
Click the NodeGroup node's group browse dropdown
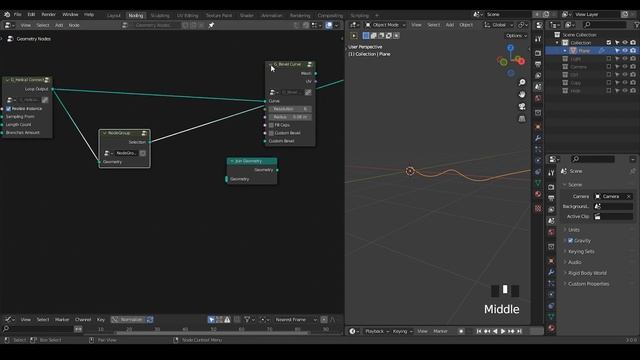click(108, 153)
